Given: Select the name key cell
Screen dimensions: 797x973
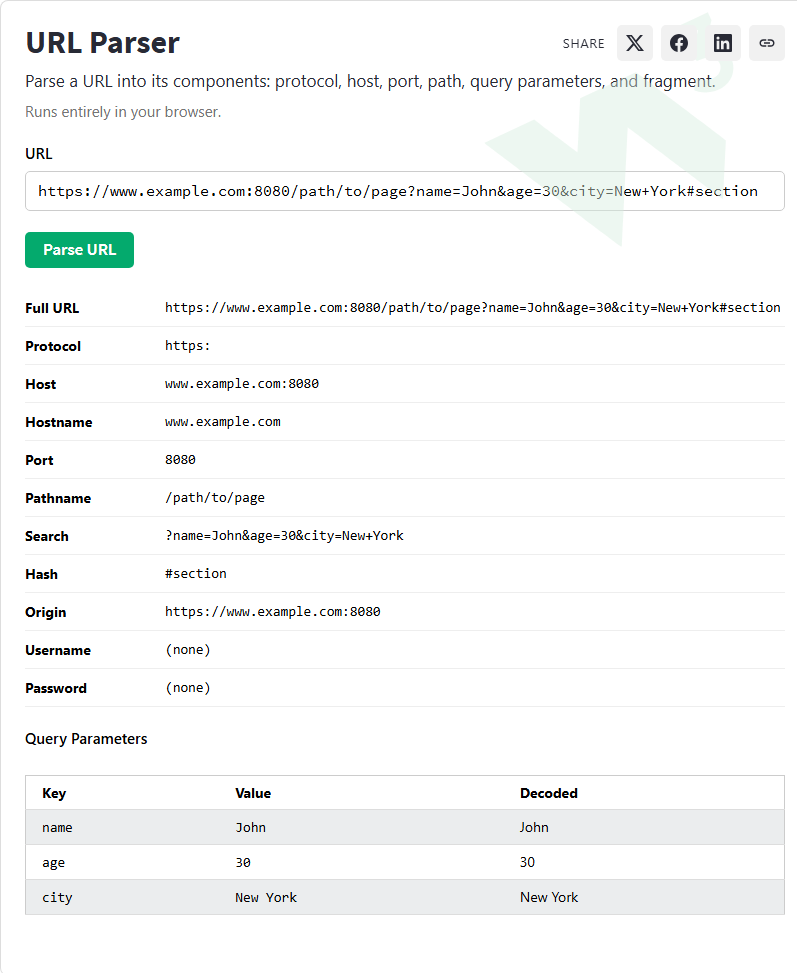Looking at the screenshot, I should click(57, 827).
